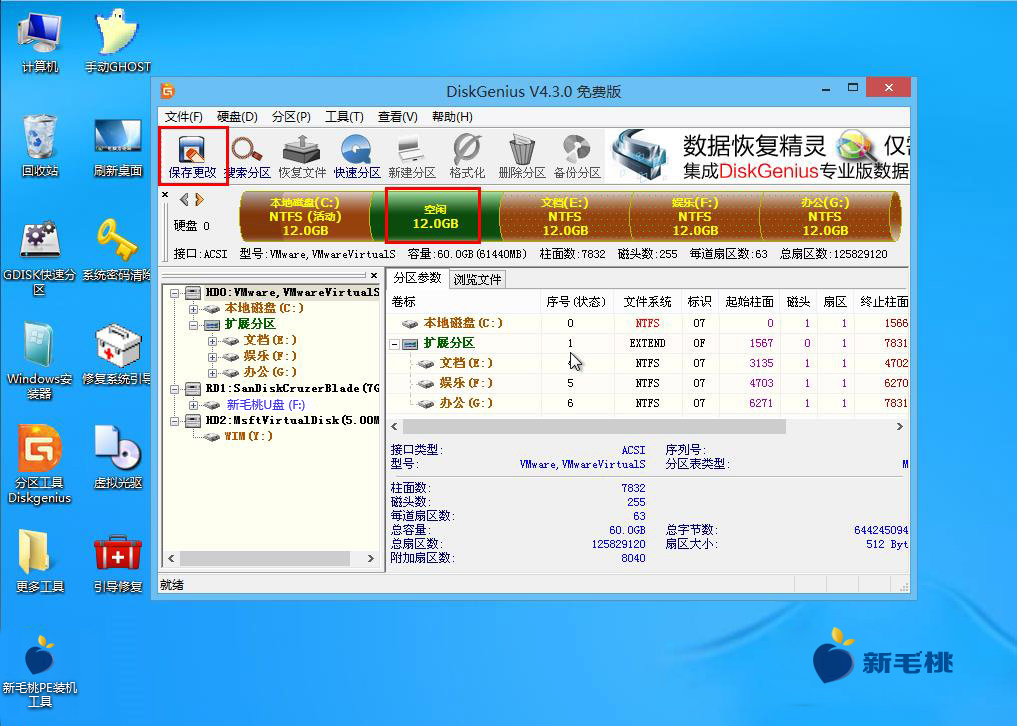Select the 娱乐(F:) partition block
This screenshot has width=1017, height=726.
point(694,217)
